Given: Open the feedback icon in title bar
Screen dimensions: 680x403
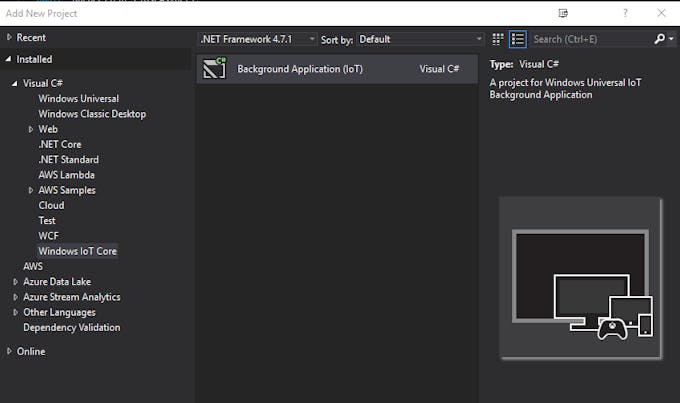Looking at the screenshot, I should 563,13.
